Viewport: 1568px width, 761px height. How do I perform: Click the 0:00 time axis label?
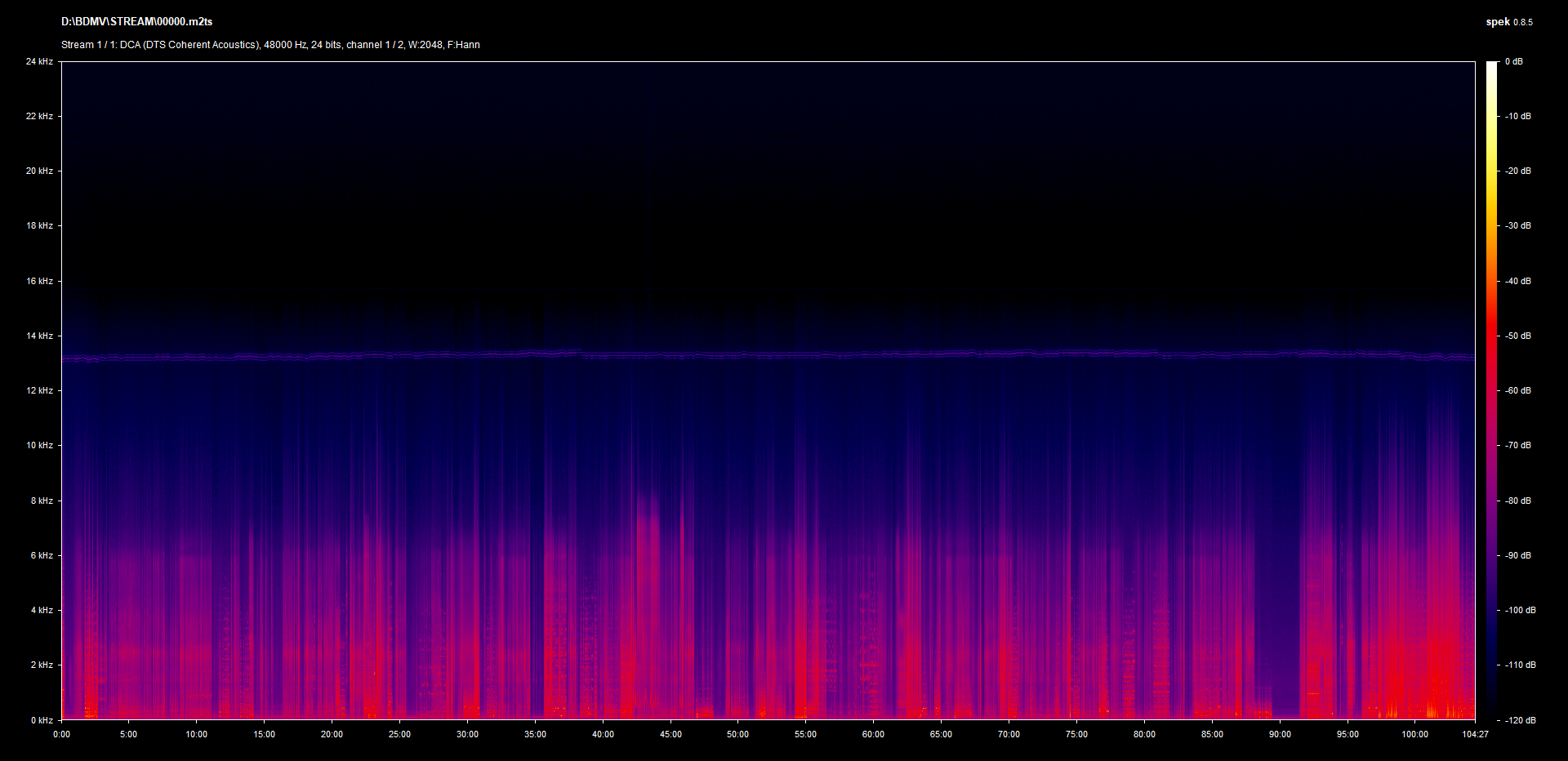pyautogui.click(x=61, y=734)
